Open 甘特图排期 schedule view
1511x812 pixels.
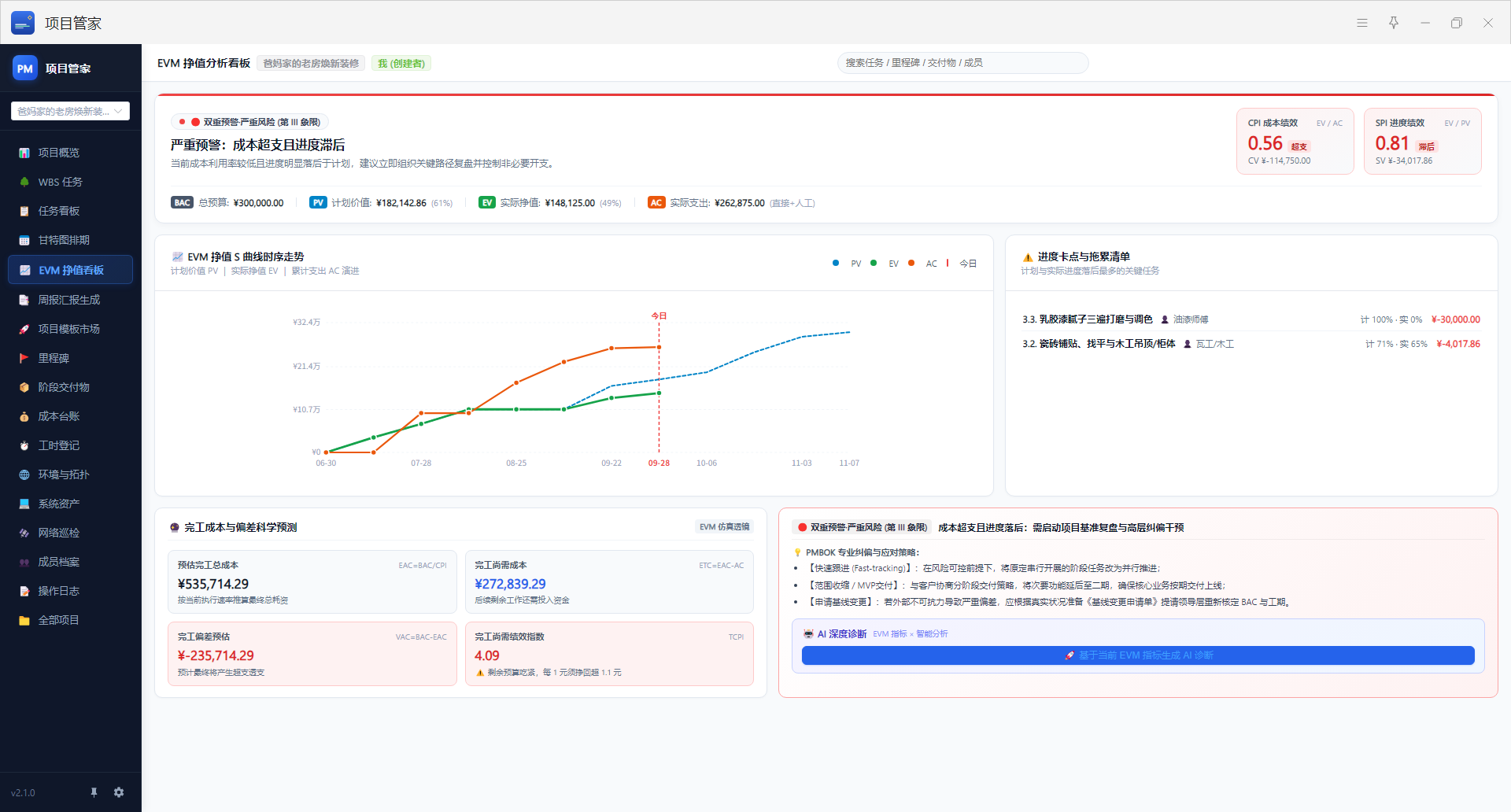pyautogui.click(x=70, y=240)
